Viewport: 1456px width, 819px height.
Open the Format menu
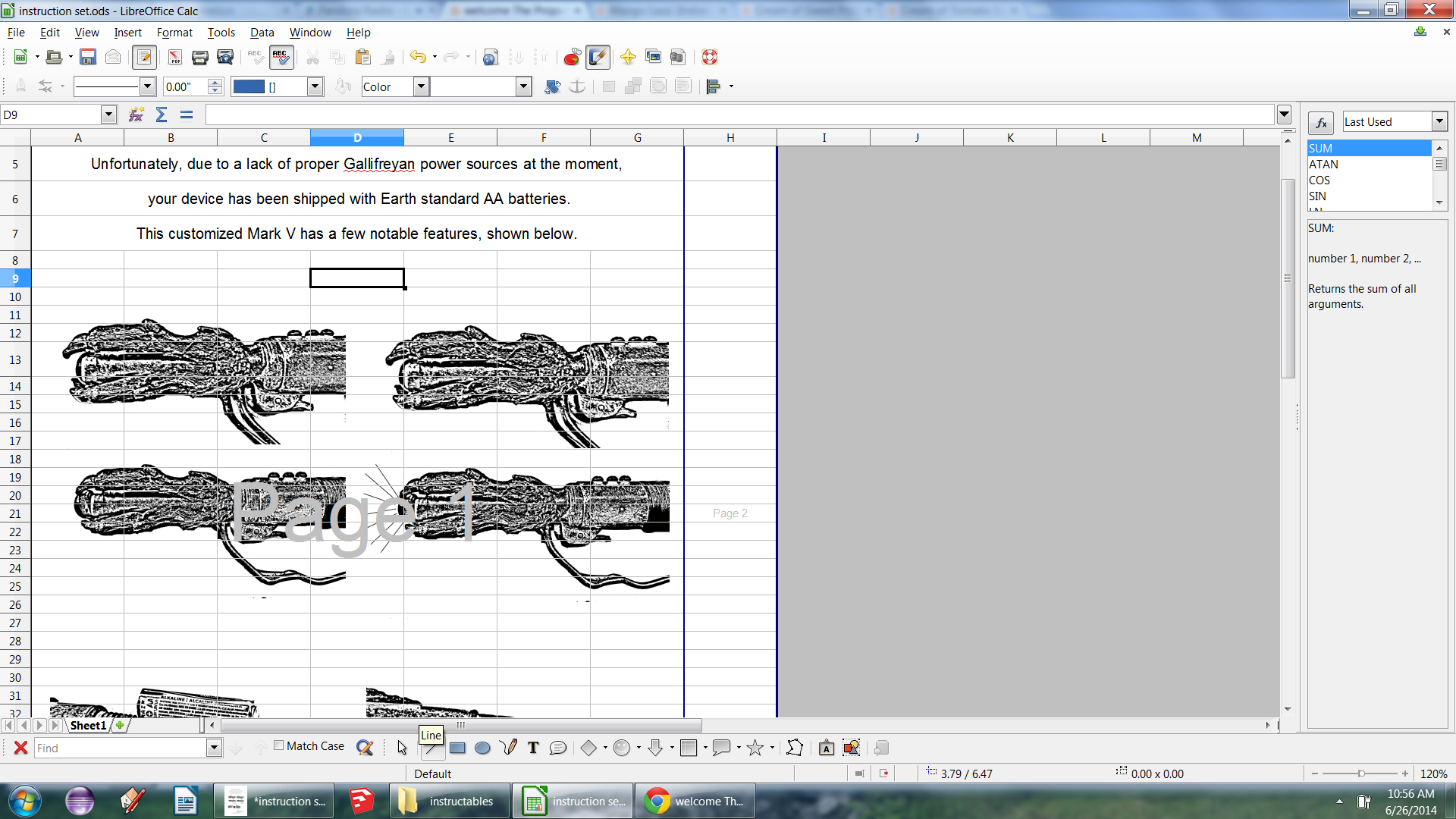[x=174, y=33]
